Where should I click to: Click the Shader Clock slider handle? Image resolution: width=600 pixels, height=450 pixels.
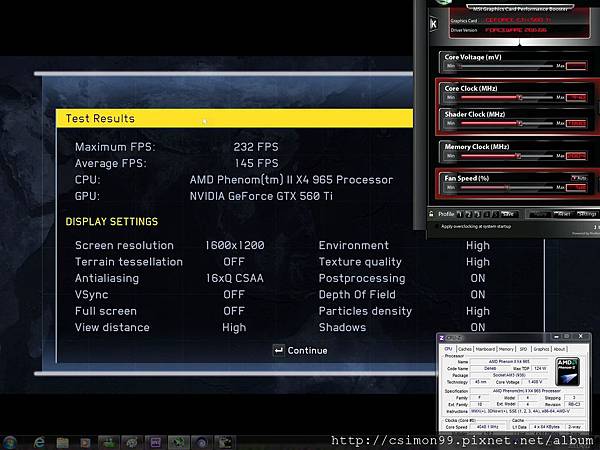[x=520, y=123]
